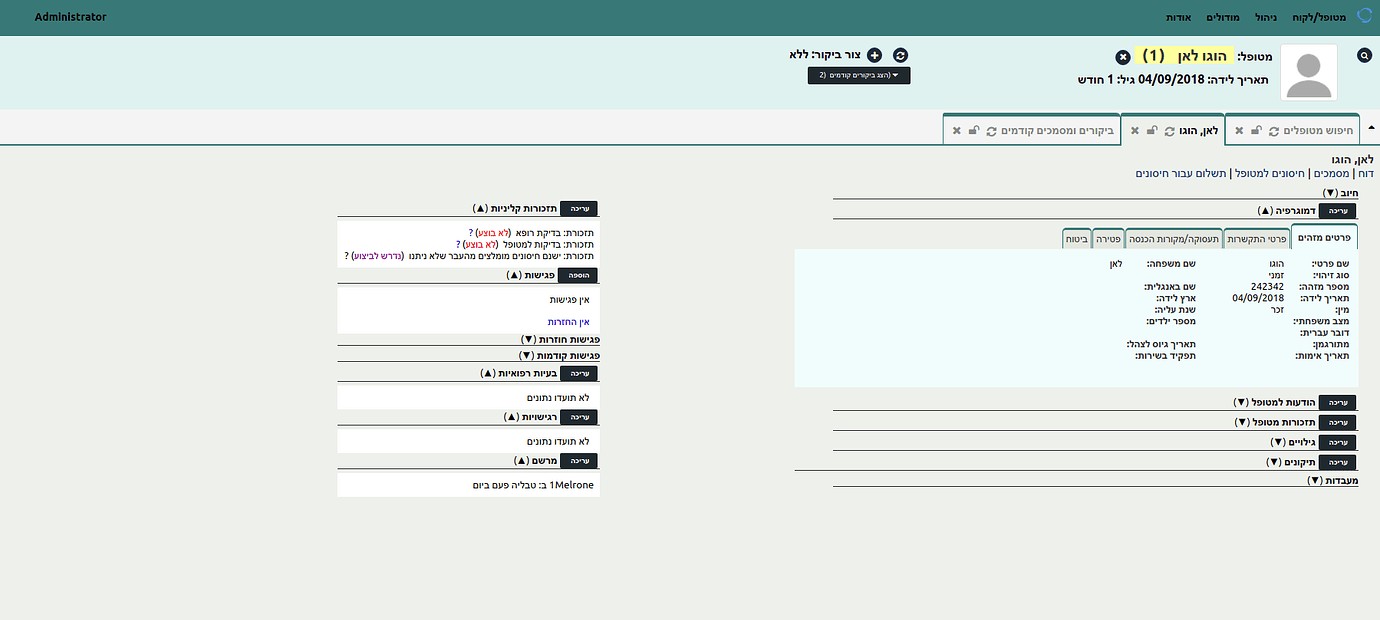
Task: Toggle the lock on the לאן, הוגו tab
Action: (x=1151, y=129)
